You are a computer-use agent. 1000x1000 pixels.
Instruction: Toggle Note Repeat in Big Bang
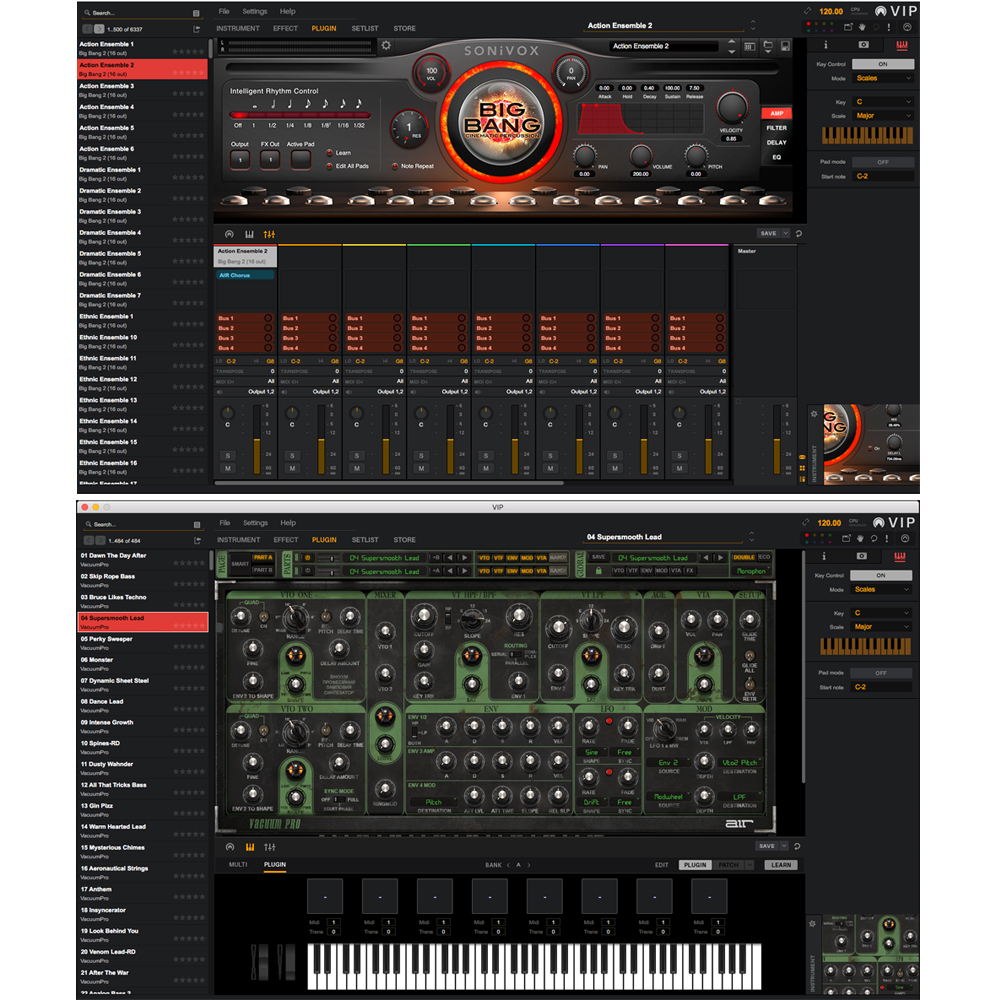click(395, 166)
